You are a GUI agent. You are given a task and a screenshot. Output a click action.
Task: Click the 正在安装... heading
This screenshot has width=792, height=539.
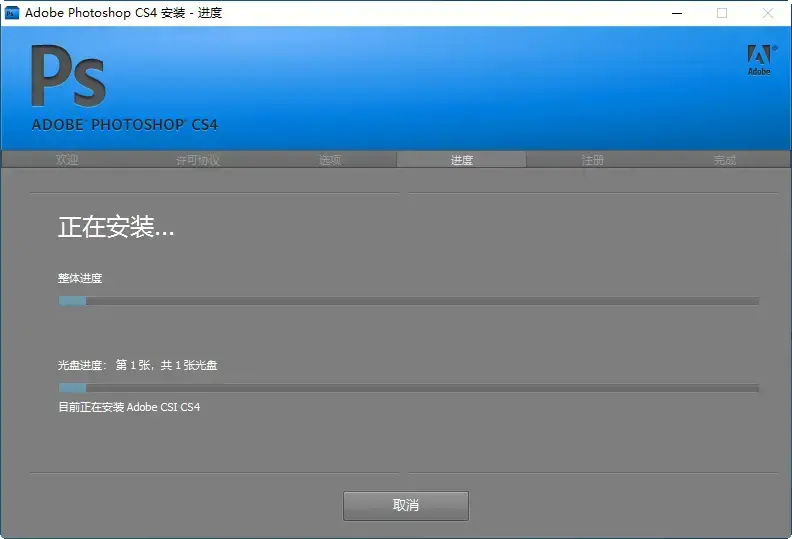click(116, 226)
